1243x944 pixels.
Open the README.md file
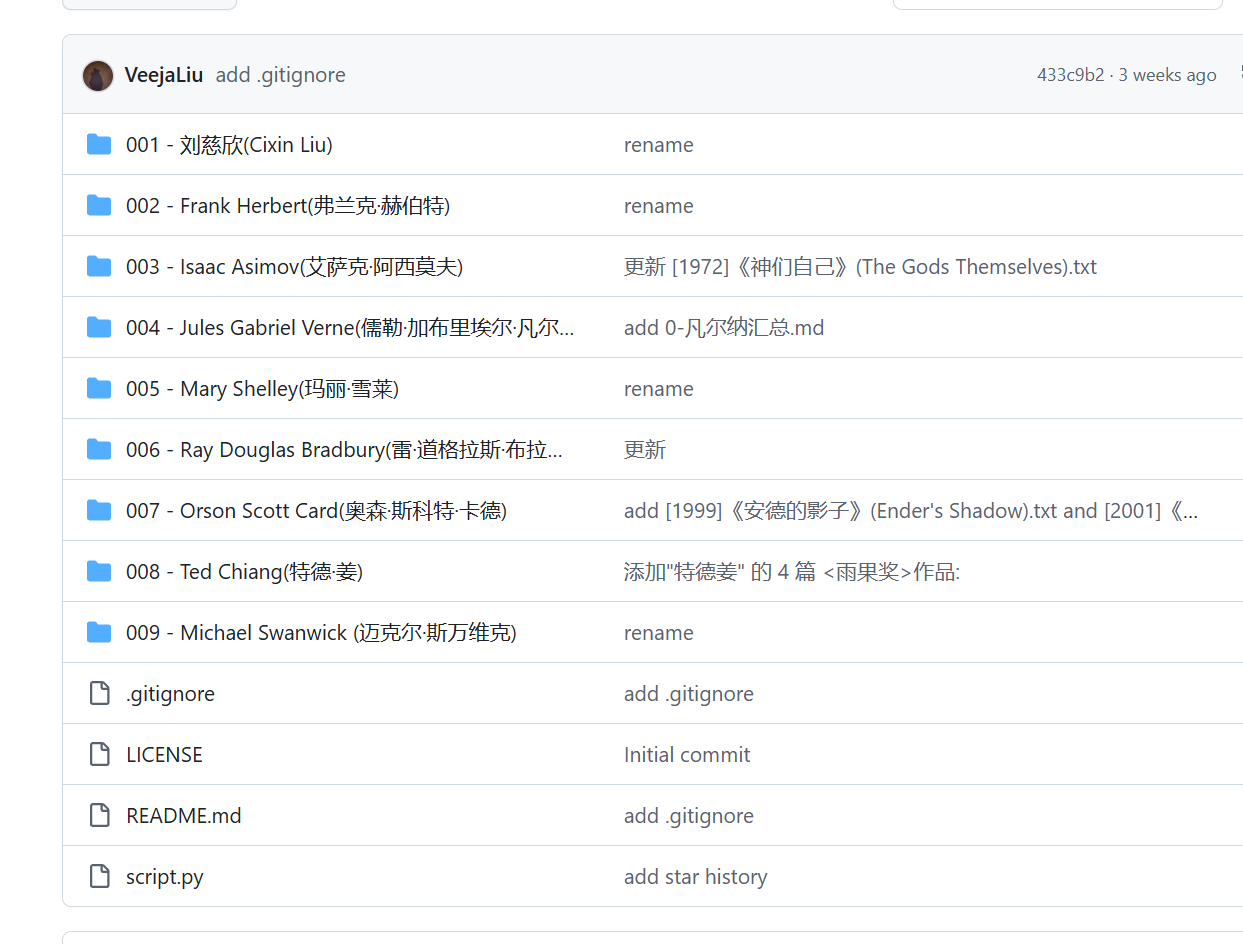tap(184, 816)
